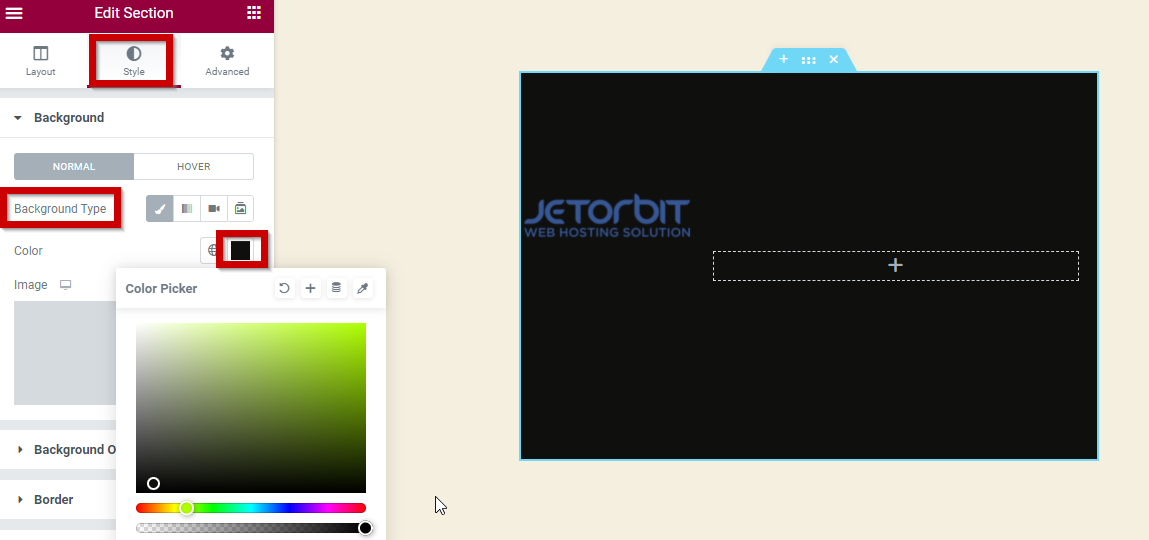Reset the color with the undo icon
The width and height of the screenshot is (1149, 540).
(x=285, y=288)
